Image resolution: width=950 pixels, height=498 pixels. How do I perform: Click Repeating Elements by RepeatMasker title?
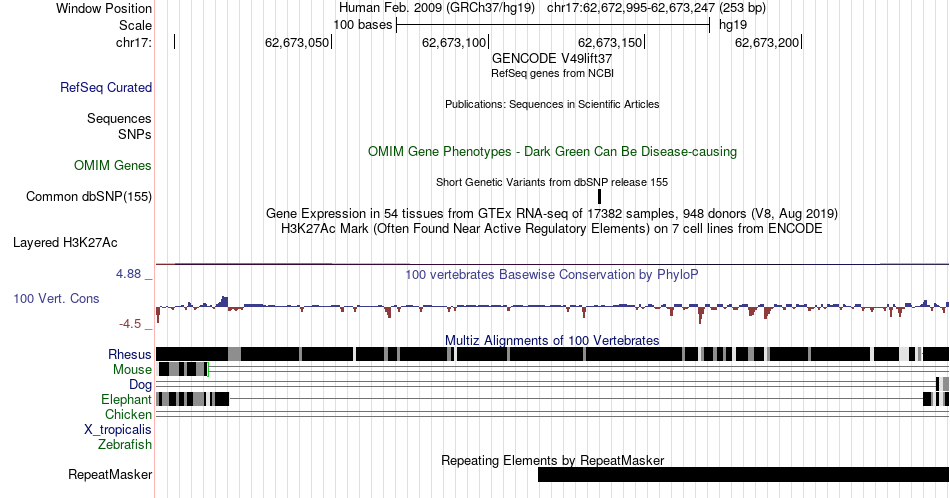(x=552, y=460)
